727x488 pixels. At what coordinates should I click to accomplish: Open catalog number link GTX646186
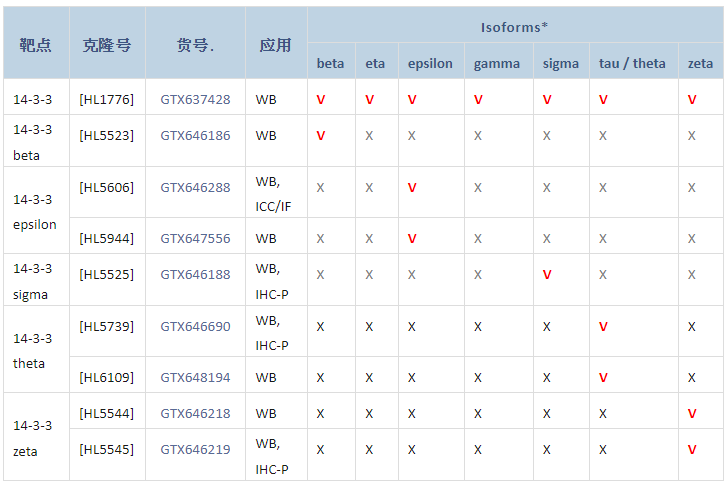coord(195,136)
